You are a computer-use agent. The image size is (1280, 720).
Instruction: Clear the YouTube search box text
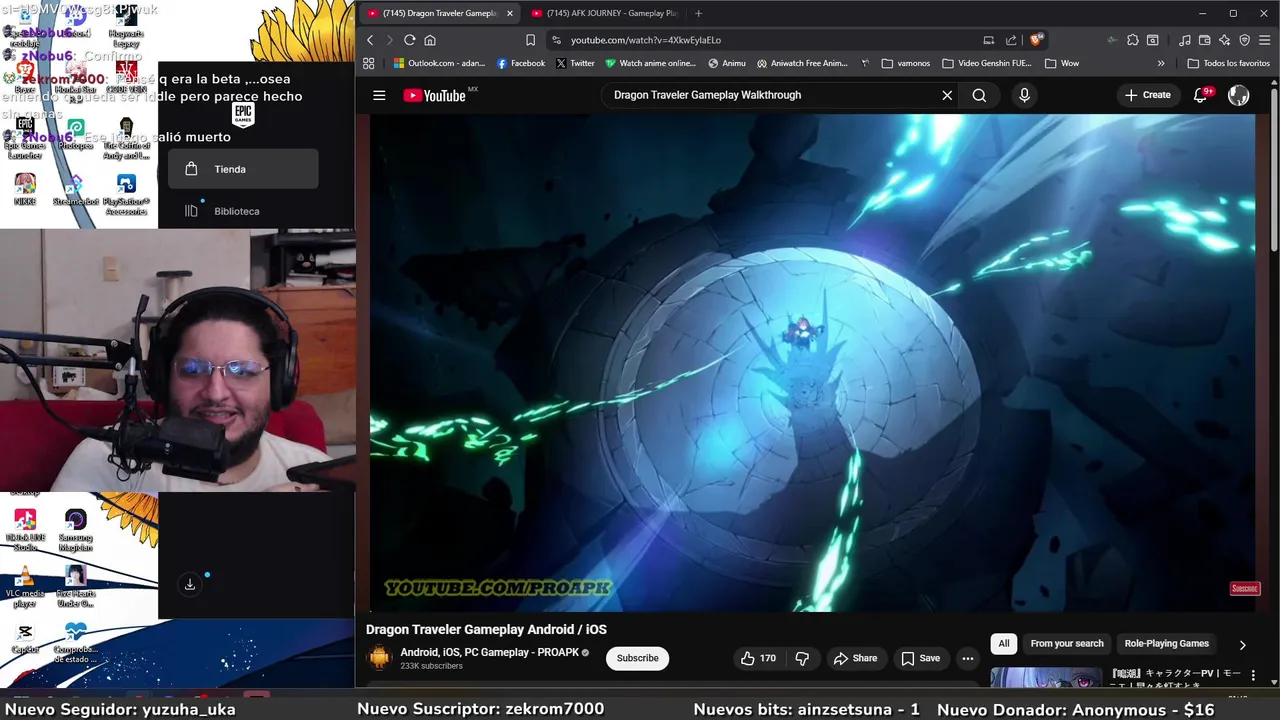[x=947, y=95]
